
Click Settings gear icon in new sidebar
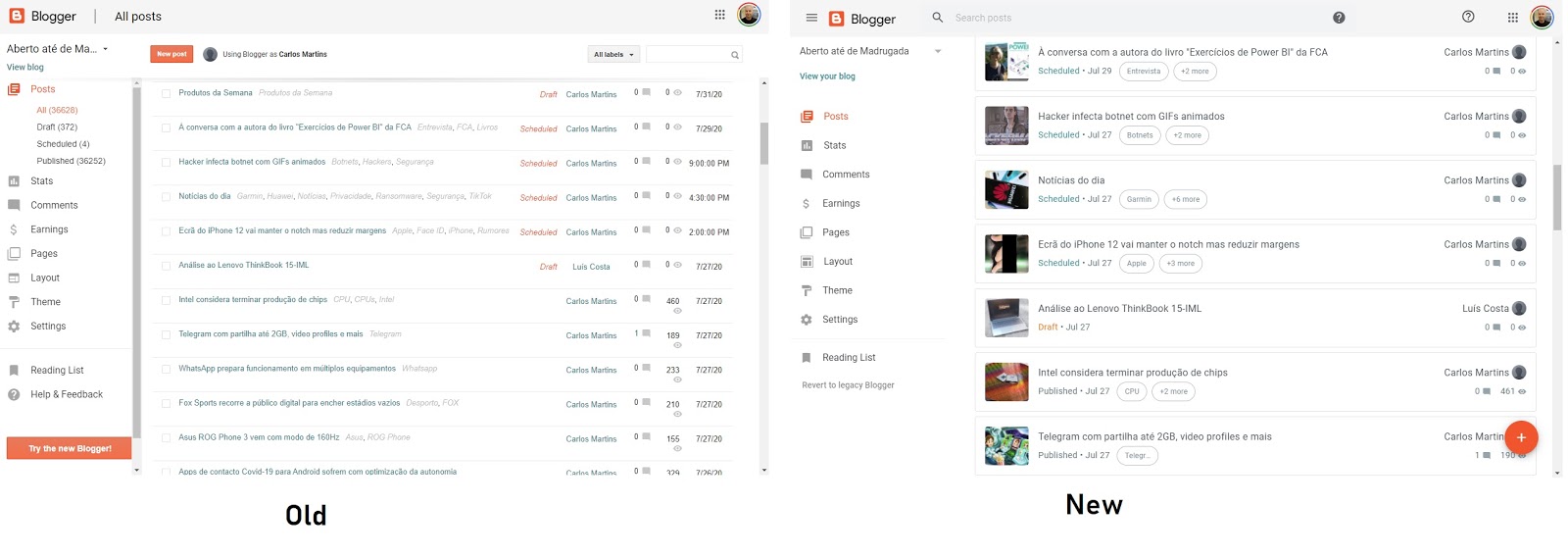(807, 320)
